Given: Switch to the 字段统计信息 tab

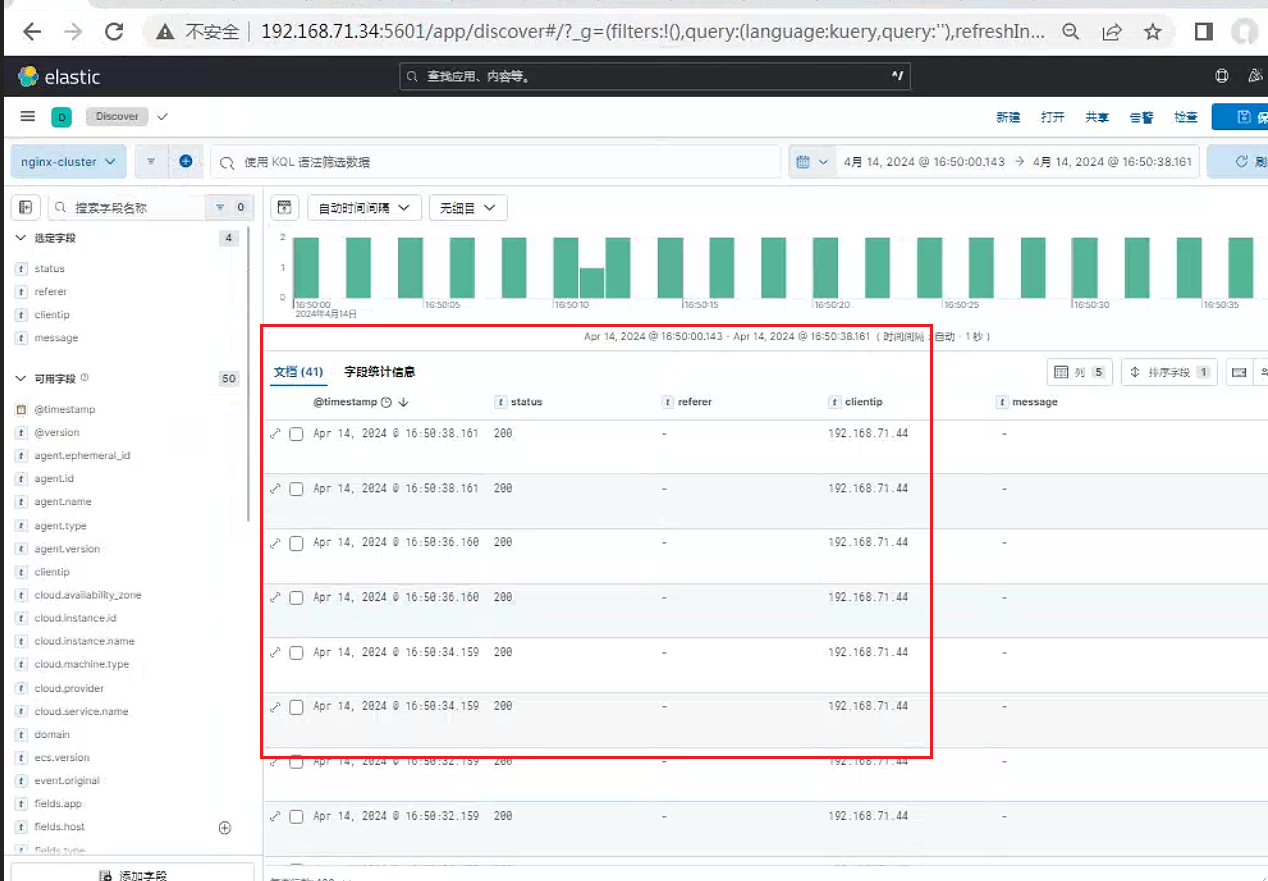Looking at the screenshot, I should click(x=379, y=372).
